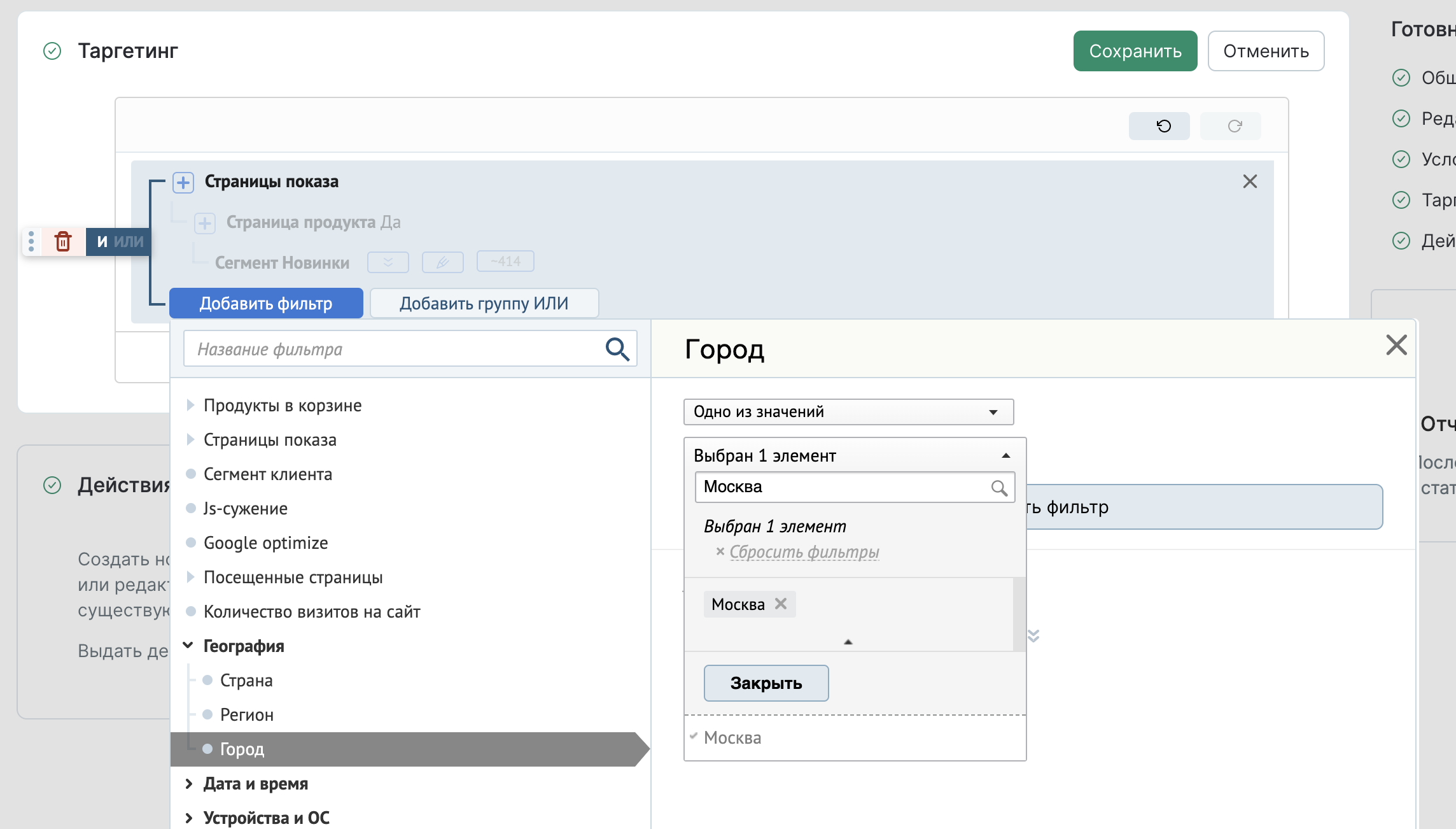Click the redo arrow button
This screenshot has width=1456, height=829.
point(1231,126)
